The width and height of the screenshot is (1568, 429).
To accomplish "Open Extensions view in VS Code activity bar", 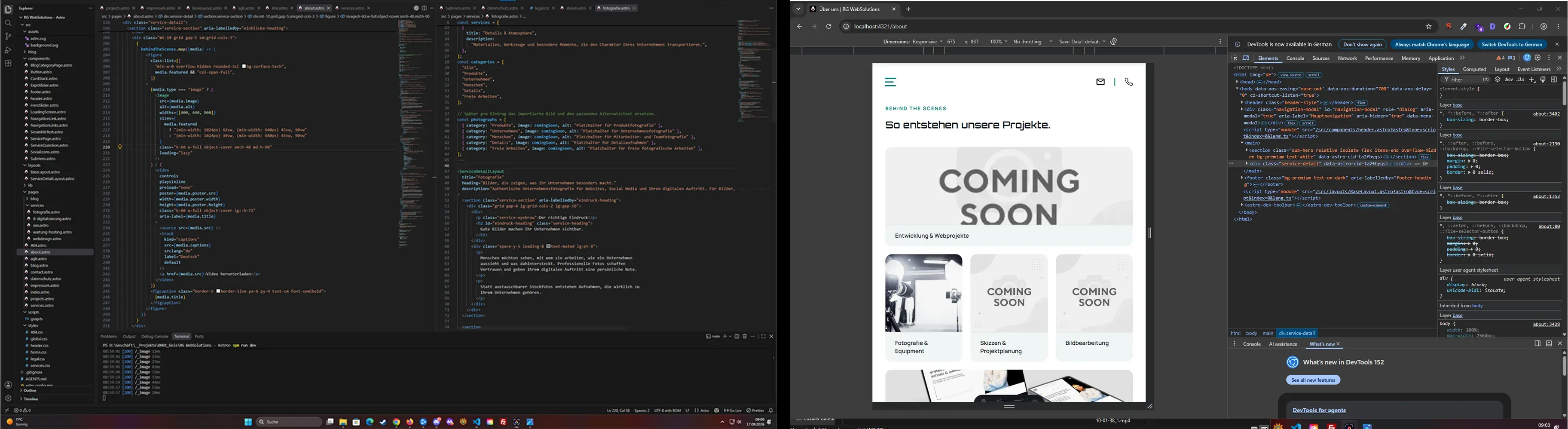I will (x=8, y=63).
